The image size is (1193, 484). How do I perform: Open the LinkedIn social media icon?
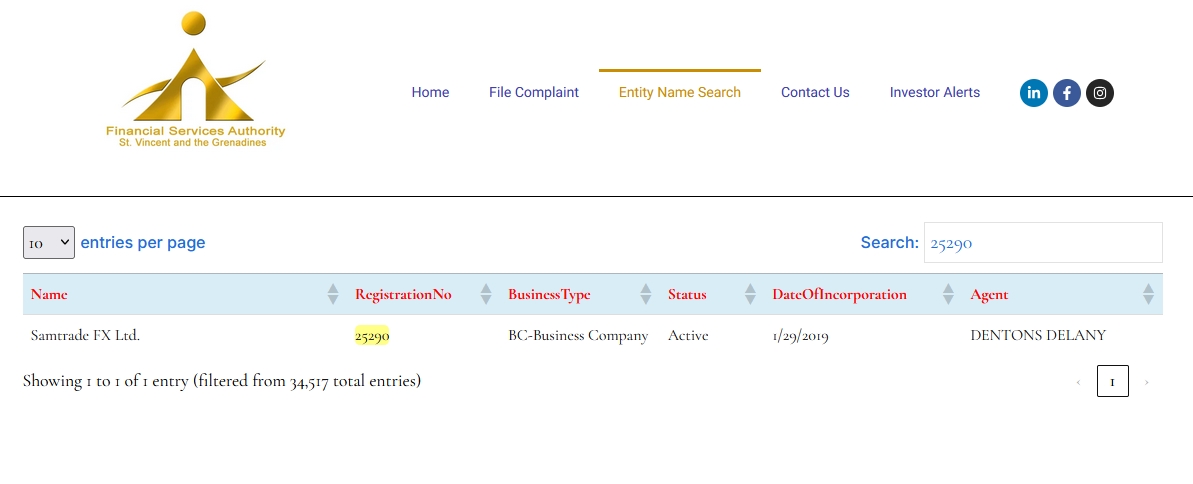(1033, 93)
